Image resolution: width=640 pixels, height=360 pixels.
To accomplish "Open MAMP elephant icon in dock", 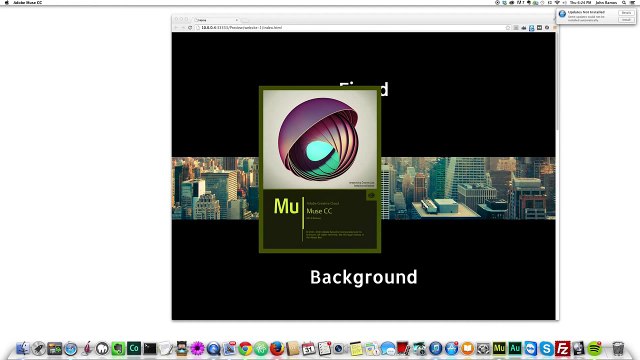I will (102, 348).
